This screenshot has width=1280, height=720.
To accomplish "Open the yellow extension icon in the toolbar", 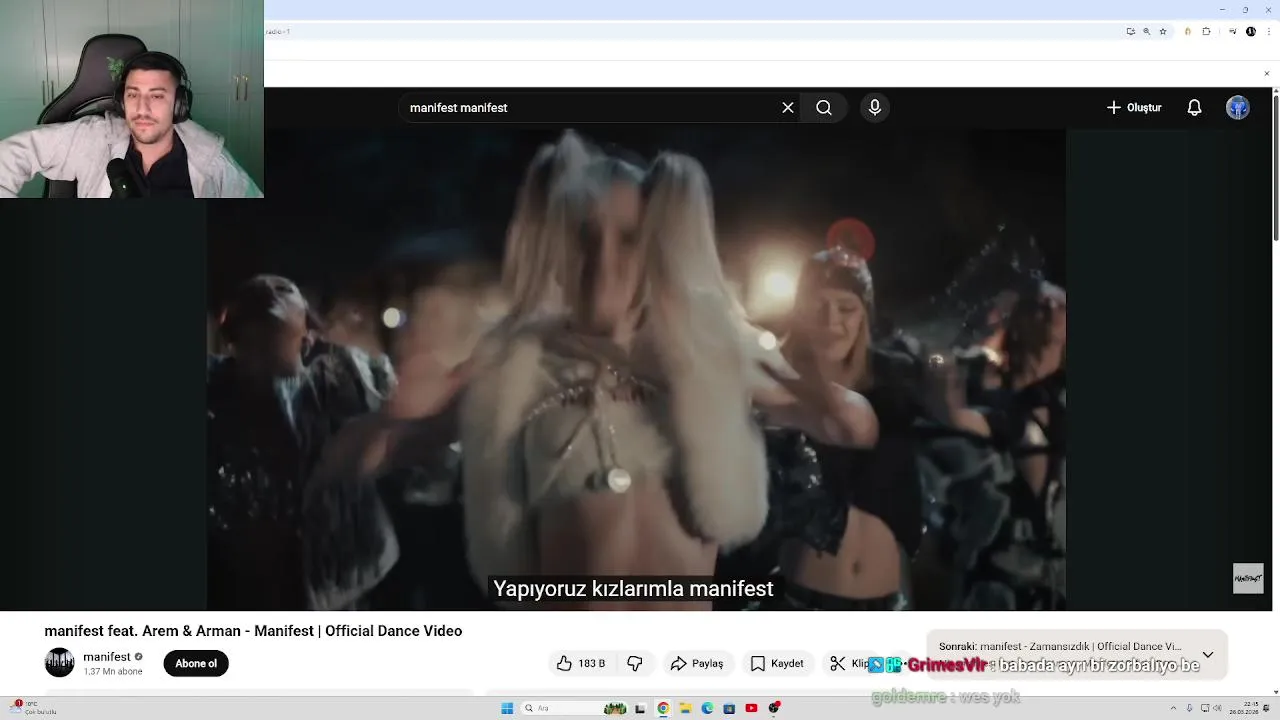I will pyautogui.click(x=1188, y=31).
